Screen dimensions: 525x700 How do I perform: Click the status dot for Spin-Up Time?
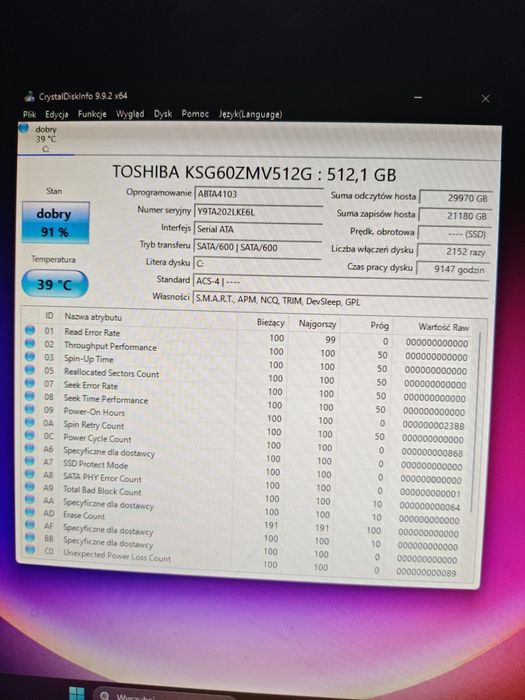[30, 356]
